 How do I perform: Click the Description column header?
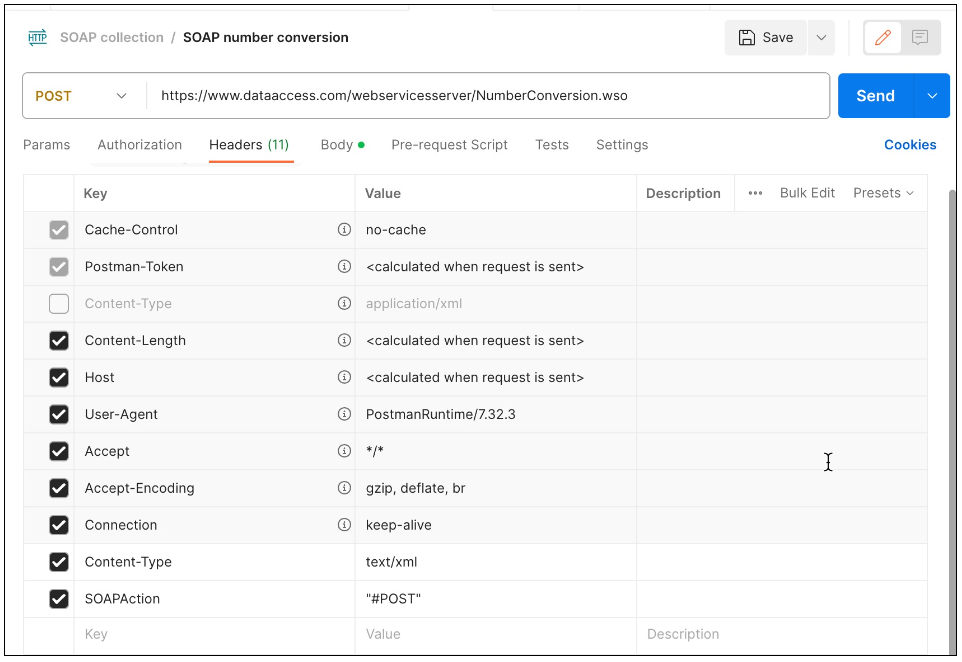click(x=683, y=193)
